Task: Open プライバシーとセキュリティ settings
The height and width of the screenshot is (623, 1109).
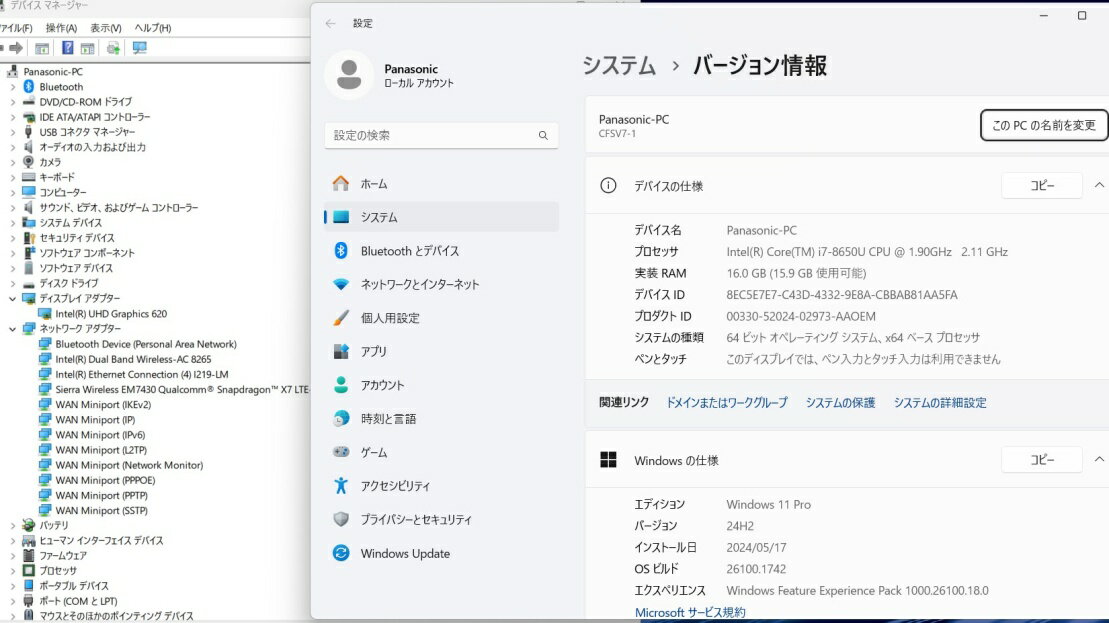Action: 415,520
